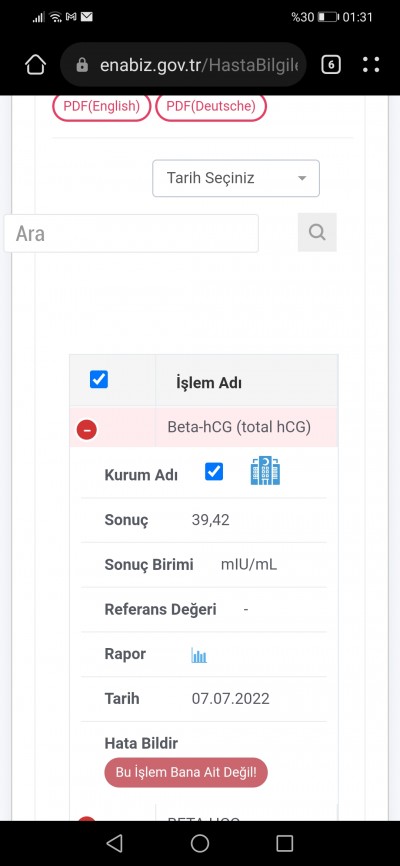
Task: Focus the Ara search input field
Action: tap(131, 233)
